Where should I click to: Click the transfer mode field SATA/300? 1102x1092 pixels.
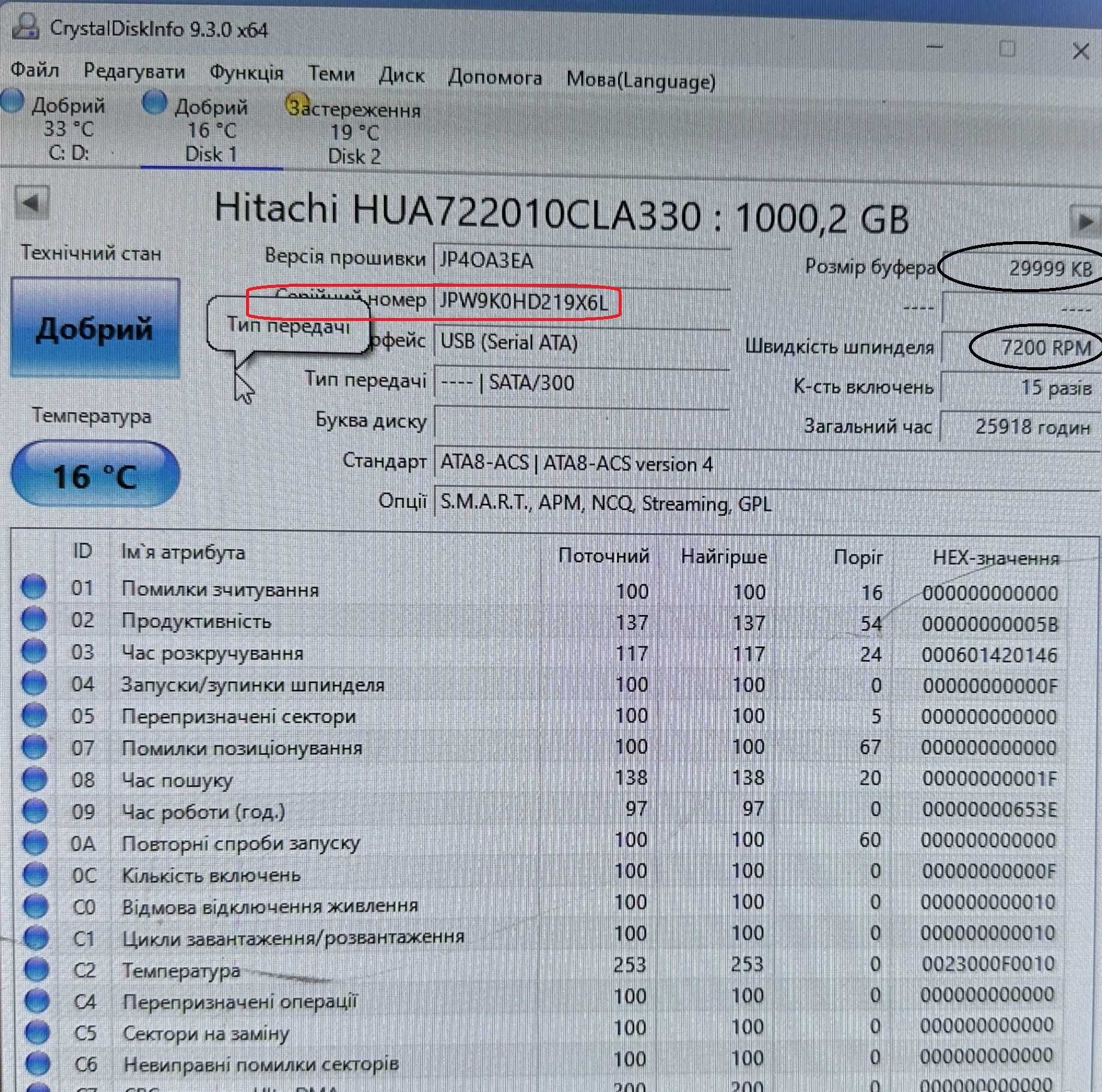581,382
